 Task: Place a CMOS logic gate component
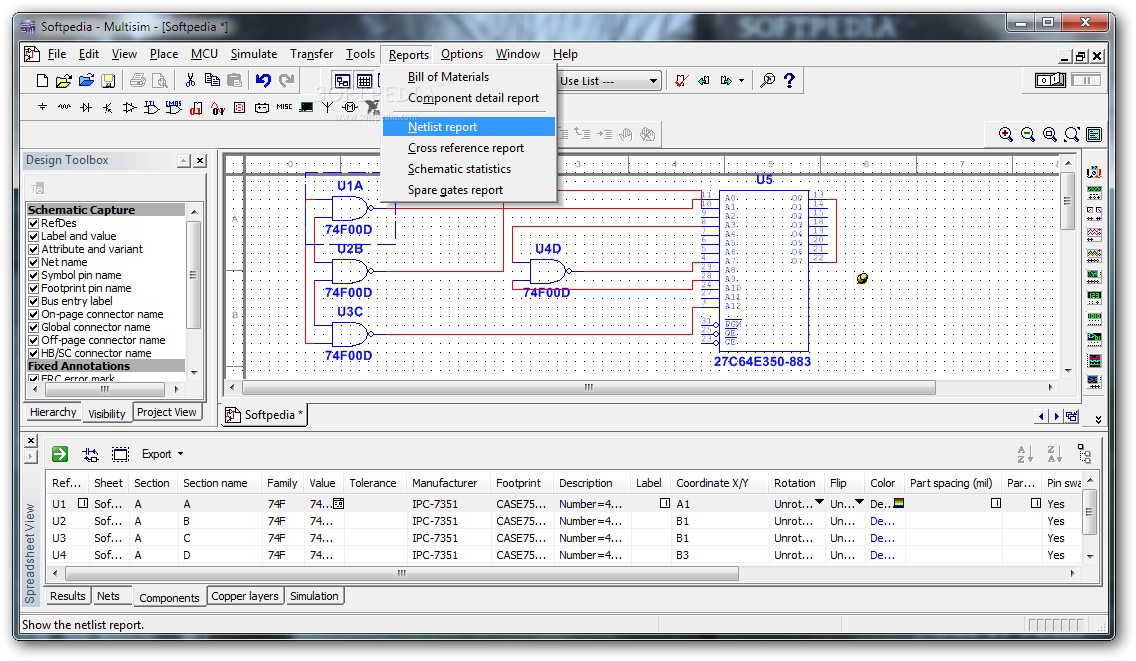[x=174, y=107]
